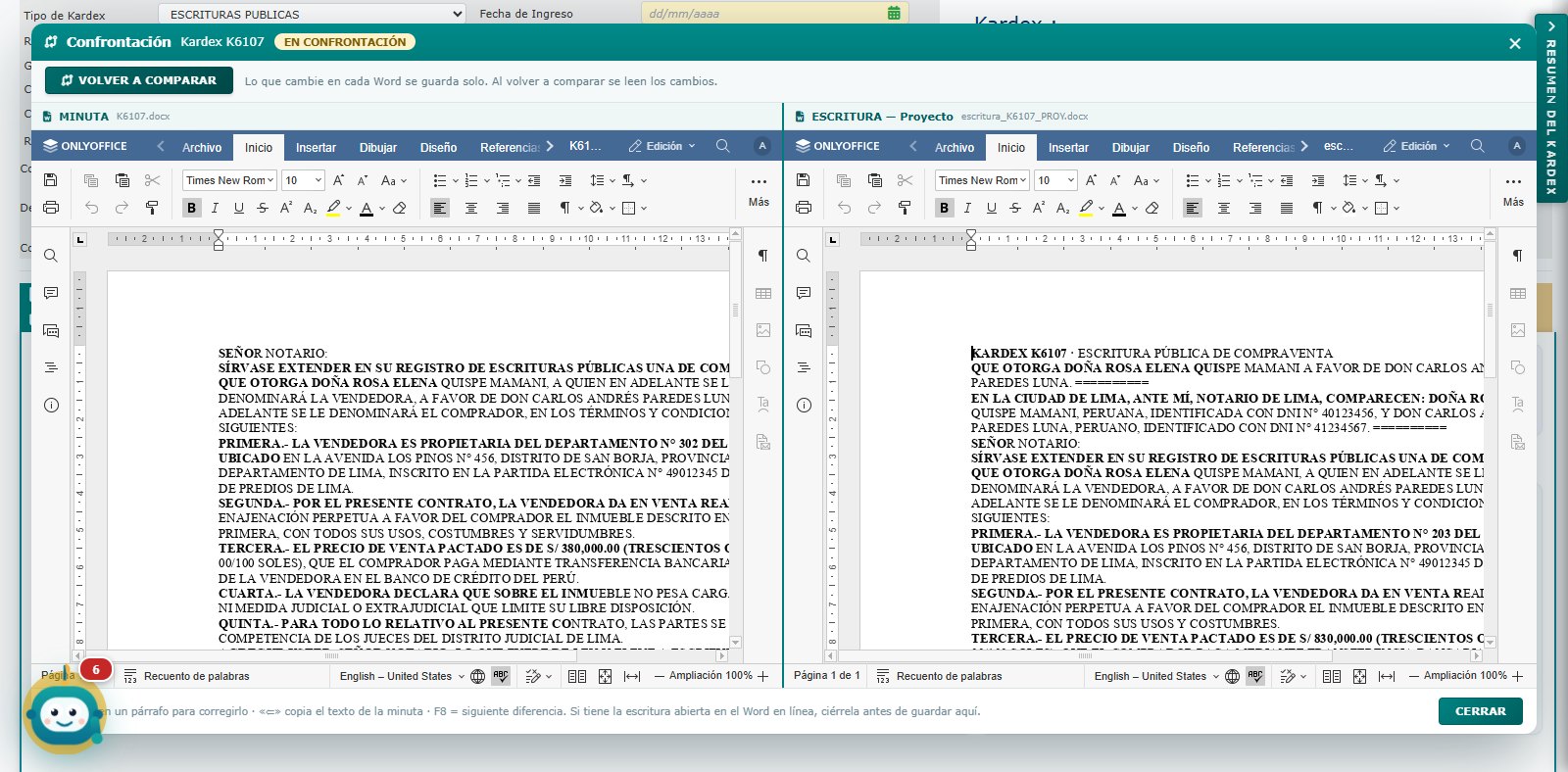Open the Dibujar tab in the ESCRITURA editor
The width and height of the screenshot is (1568, 772).
[1131, 147]
